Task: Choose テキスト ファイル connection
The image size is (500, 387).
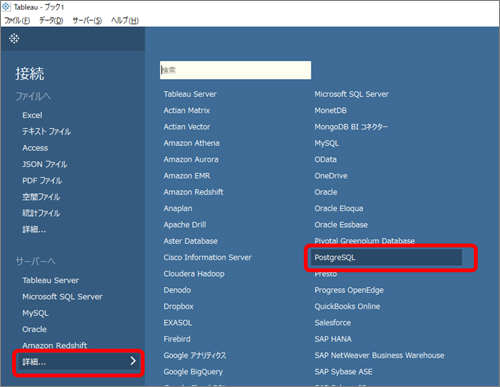Action: coord(47,132)
